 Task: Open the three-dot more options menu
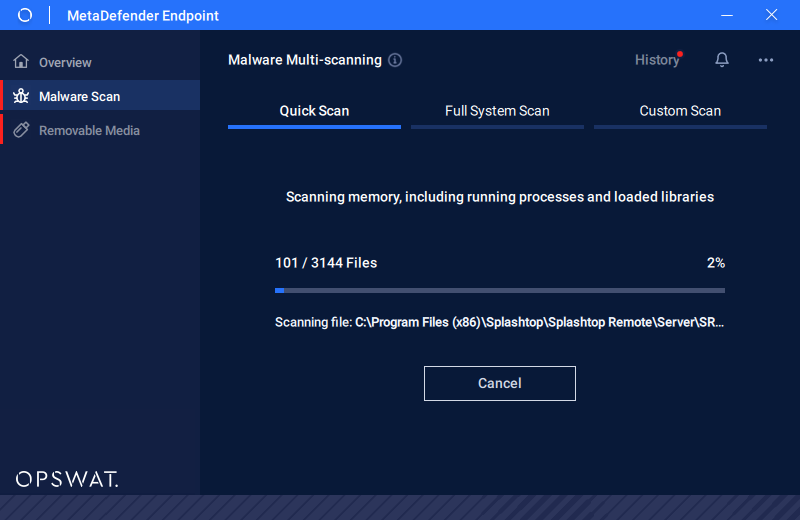coord(765,60)
